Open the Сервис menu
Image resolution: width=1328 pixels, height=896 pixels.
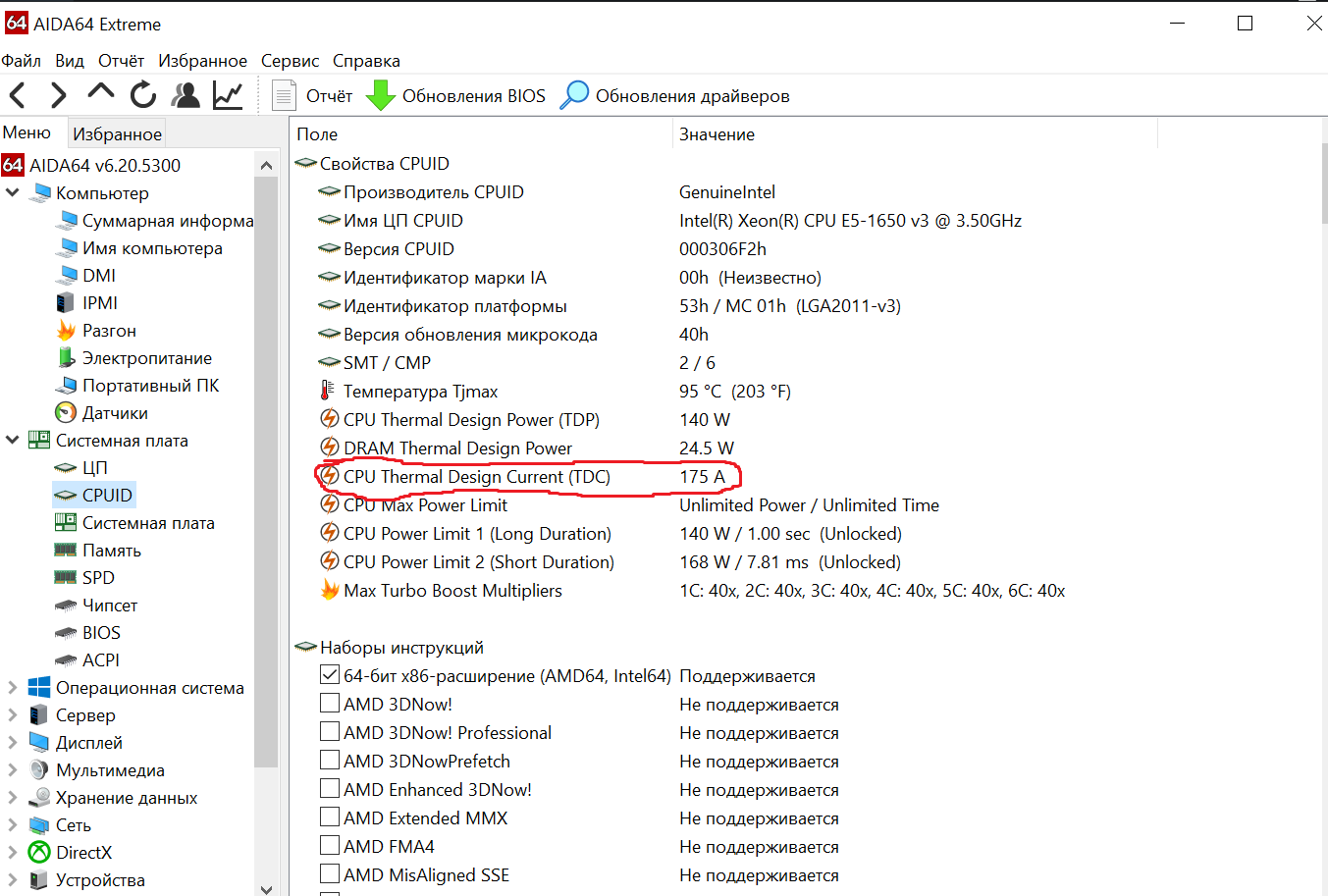click(x=290, y=61)
